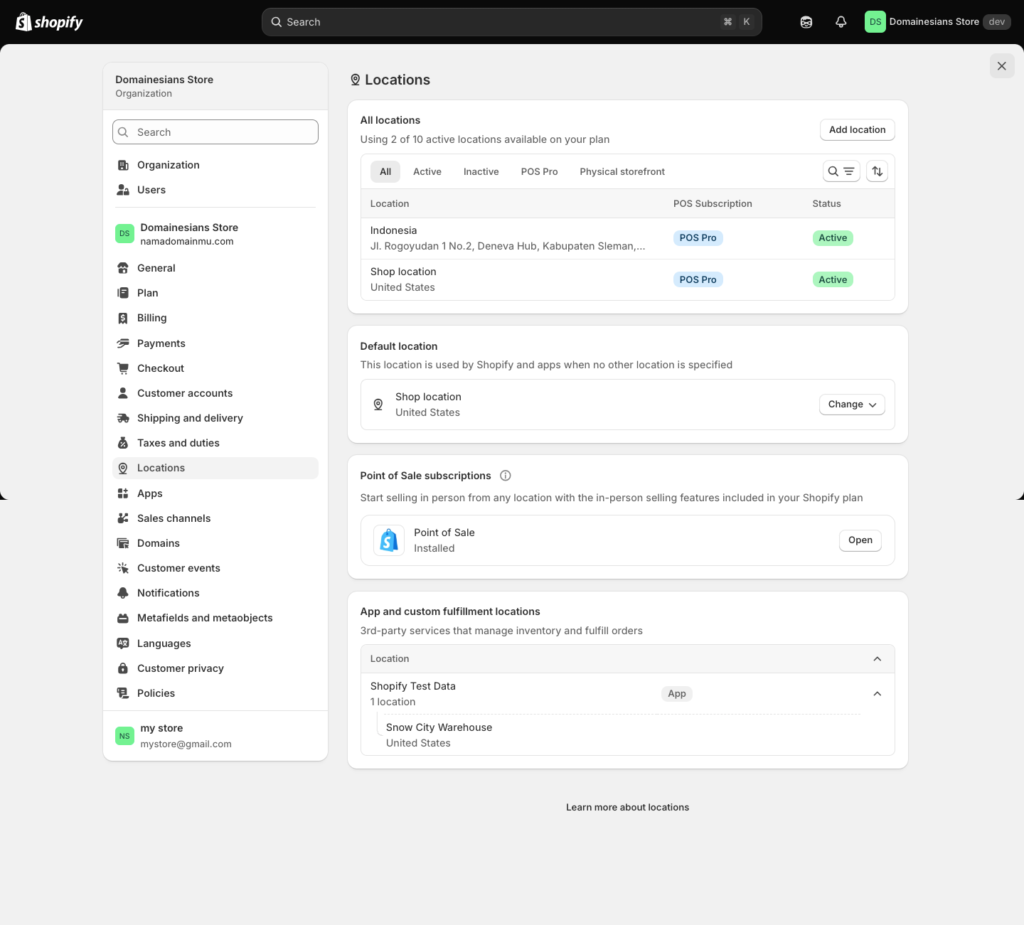The image size is (1024, 925).
Task: Collapse the Shopify Test Data row
Action: (877, 694)
